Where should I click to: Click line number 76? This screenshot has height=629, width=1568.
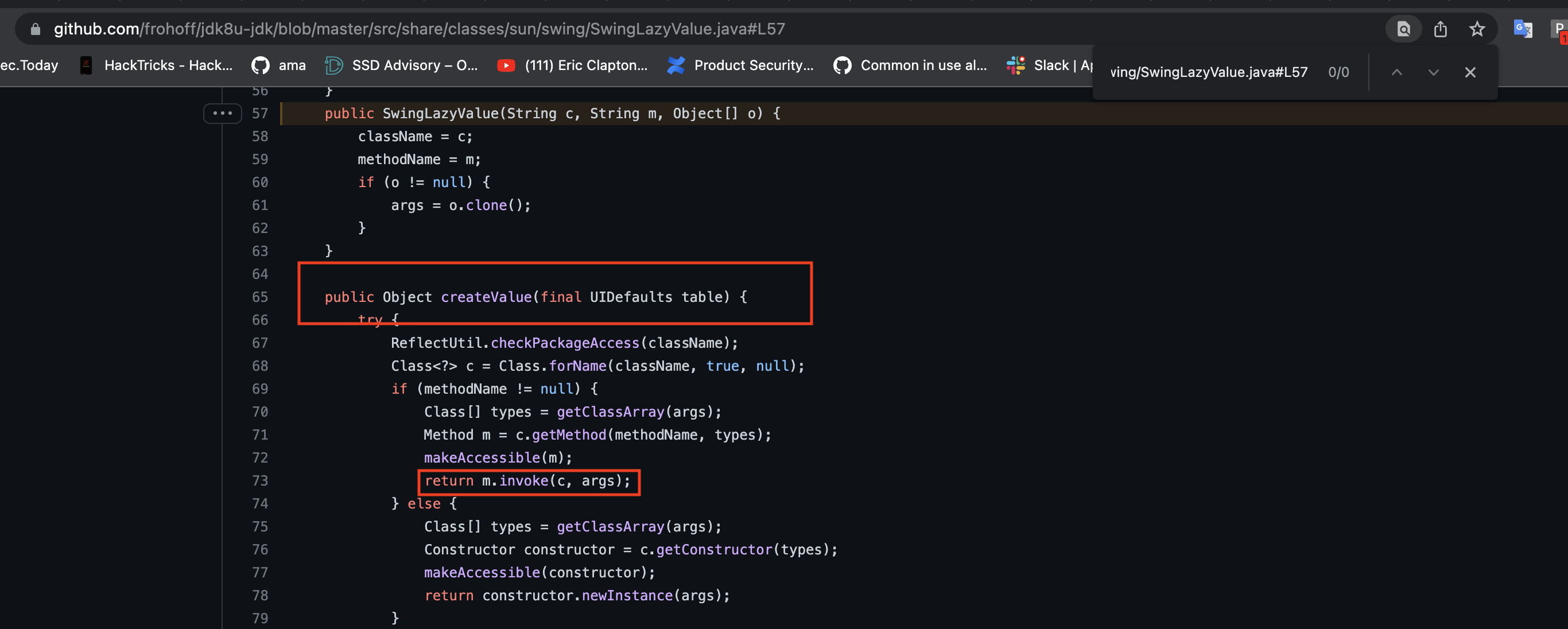260,549
